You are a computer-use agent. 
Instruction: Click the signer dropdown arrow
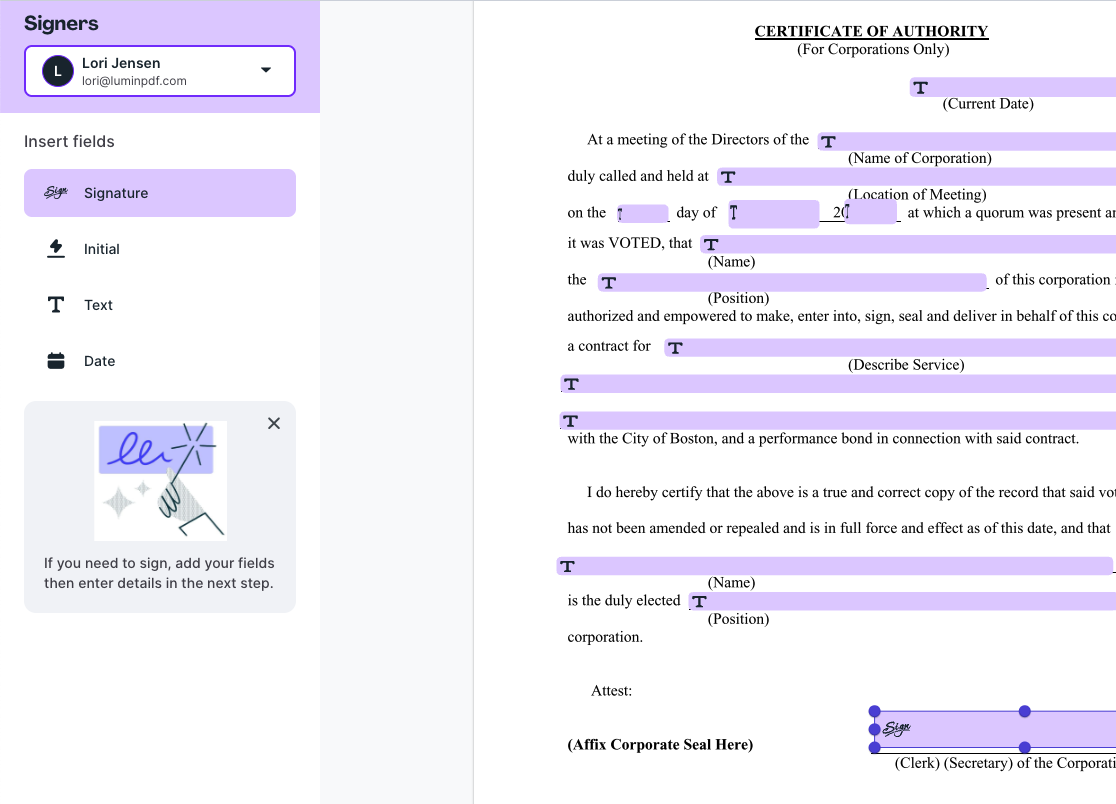point(265,70)
